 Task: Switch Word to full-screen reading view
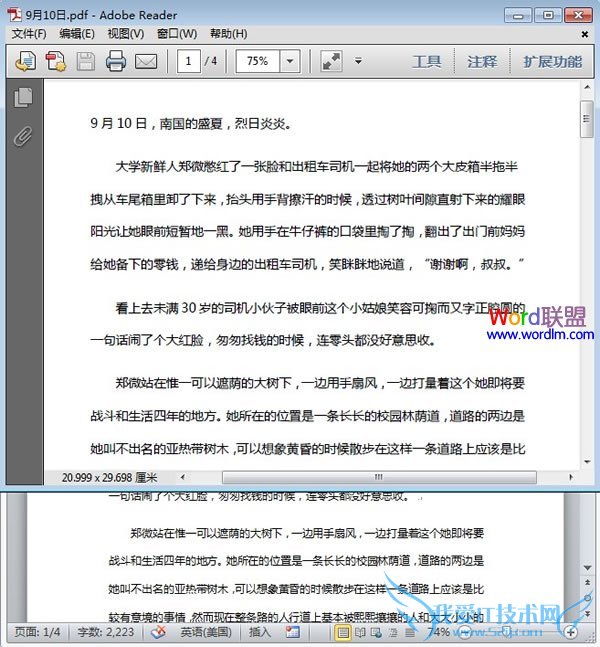pyautogui.click(x=360, y=632)
